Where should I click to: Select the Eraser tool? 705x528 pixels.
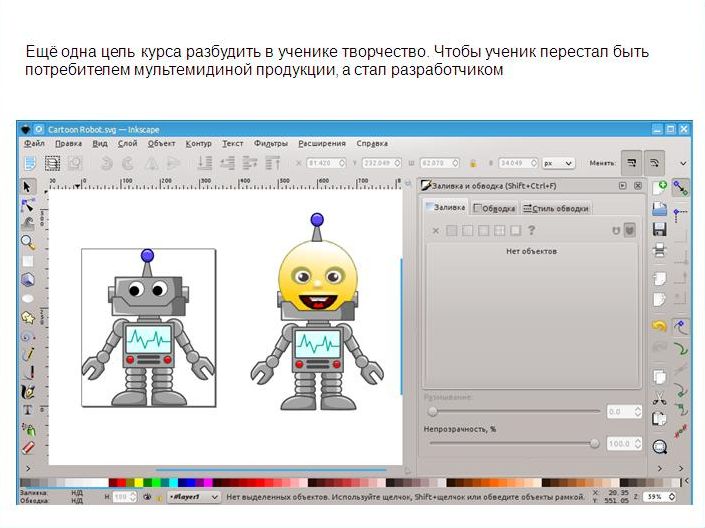(x=28, y=447)
